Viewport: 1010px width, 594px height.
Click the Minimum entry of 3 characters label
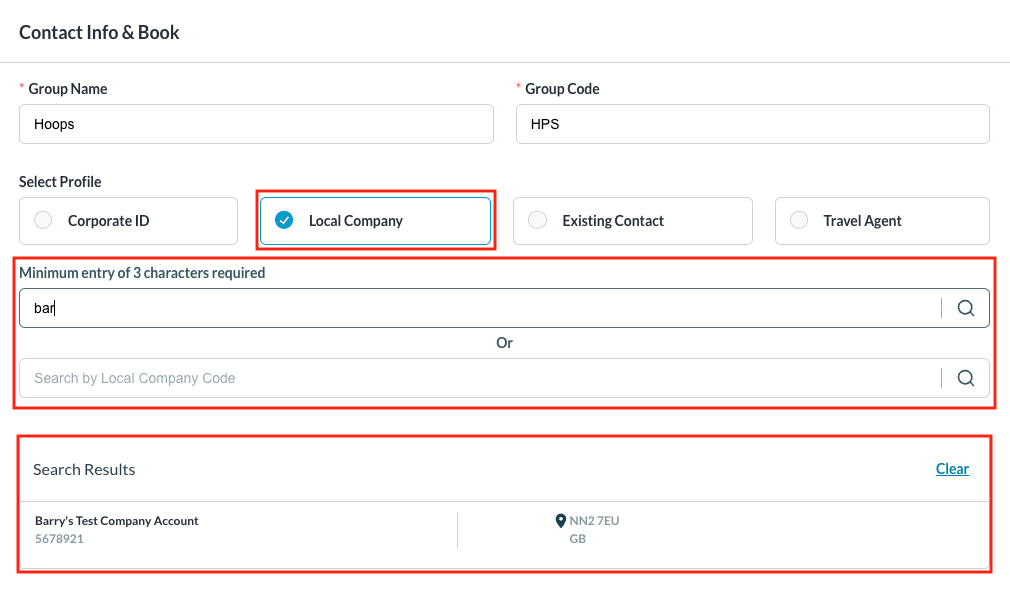tap(142, 272)
